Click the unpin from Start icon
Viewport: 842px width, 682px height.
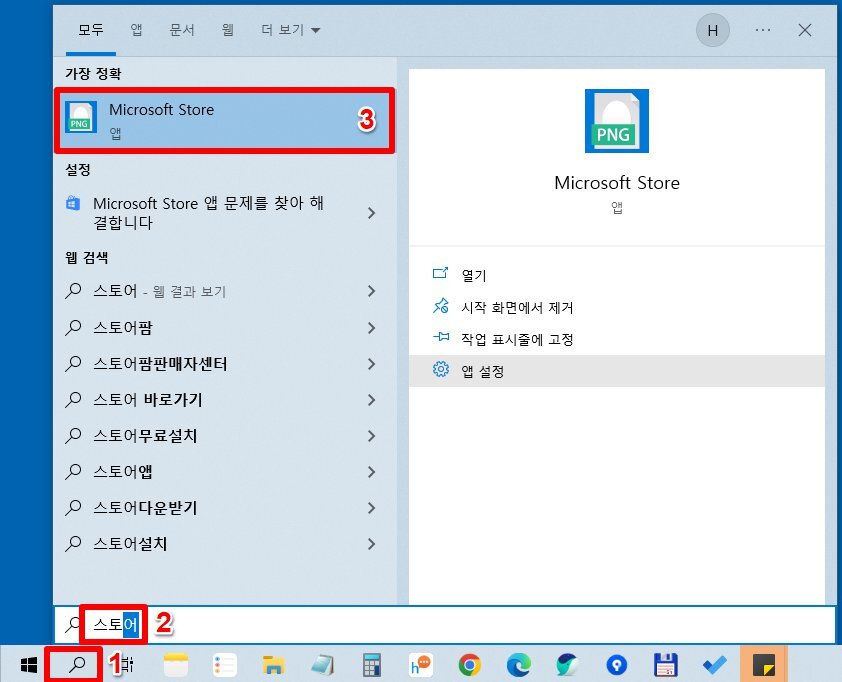[440, 306]
